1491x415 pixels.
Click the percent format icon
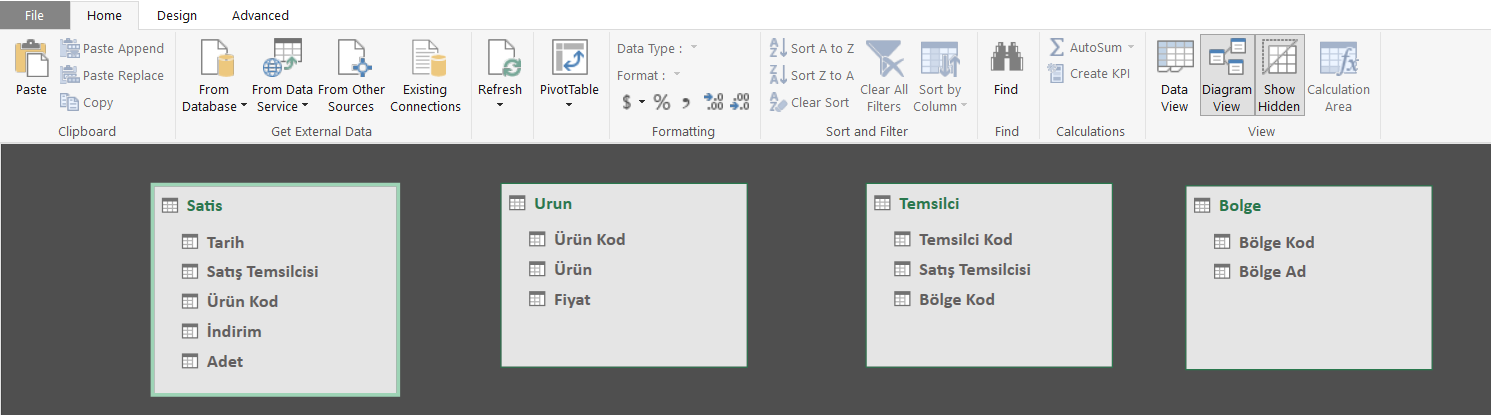point(662,102)
